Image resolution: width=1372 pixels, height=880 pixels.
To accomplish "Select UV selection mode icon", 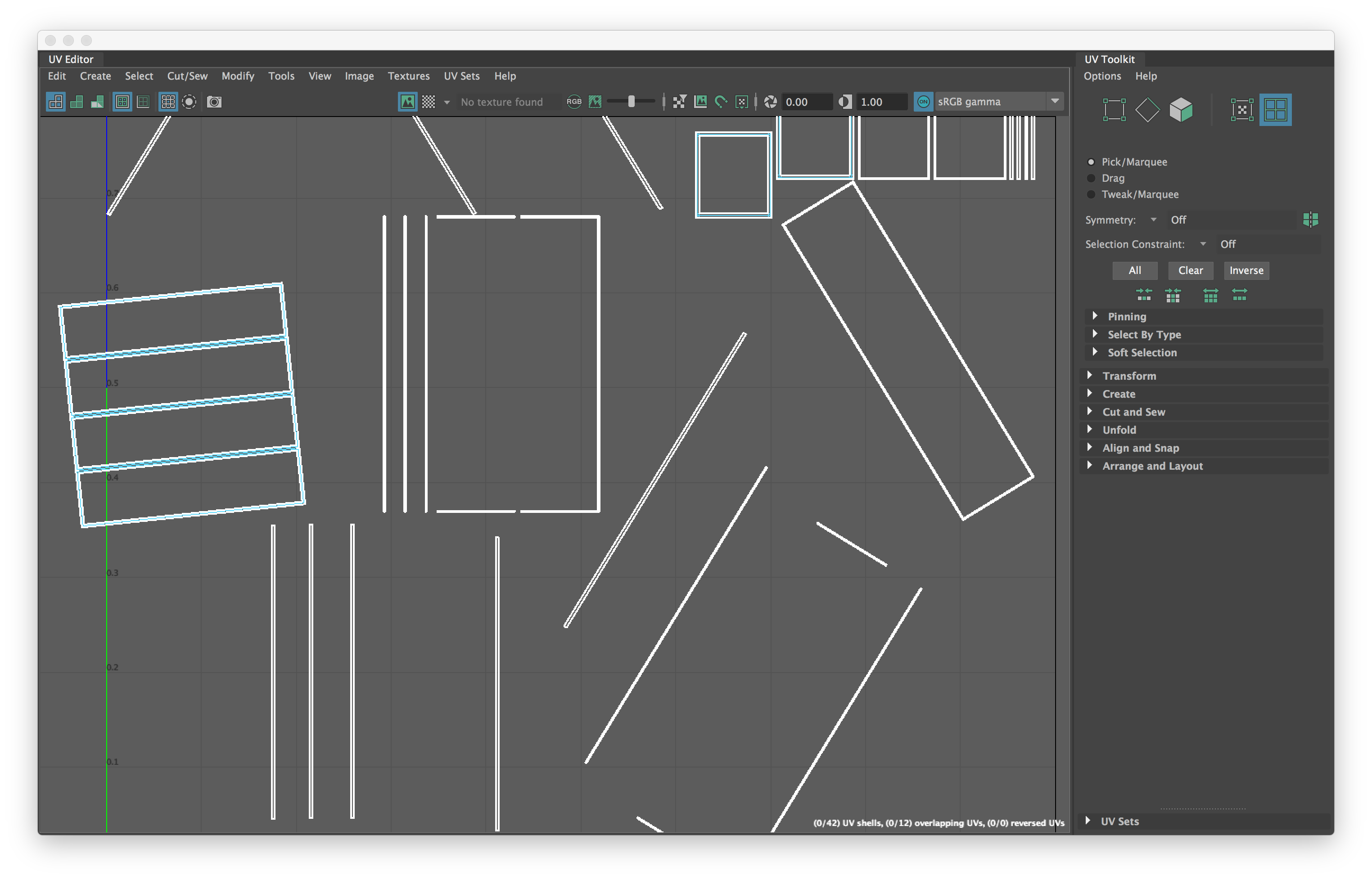I will 1241,109.
